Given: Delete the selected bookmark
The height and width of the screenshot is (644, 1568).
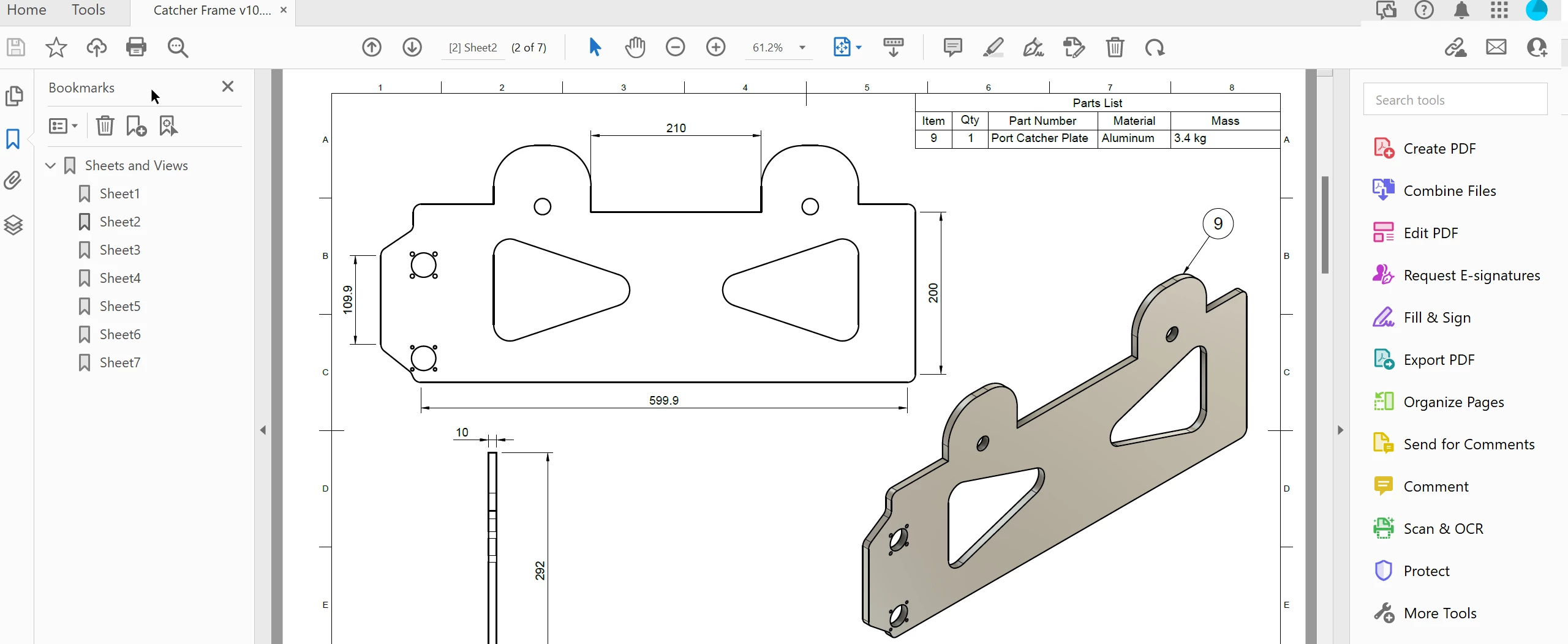Looking at the screenshot, I should [x=105, y=125].
